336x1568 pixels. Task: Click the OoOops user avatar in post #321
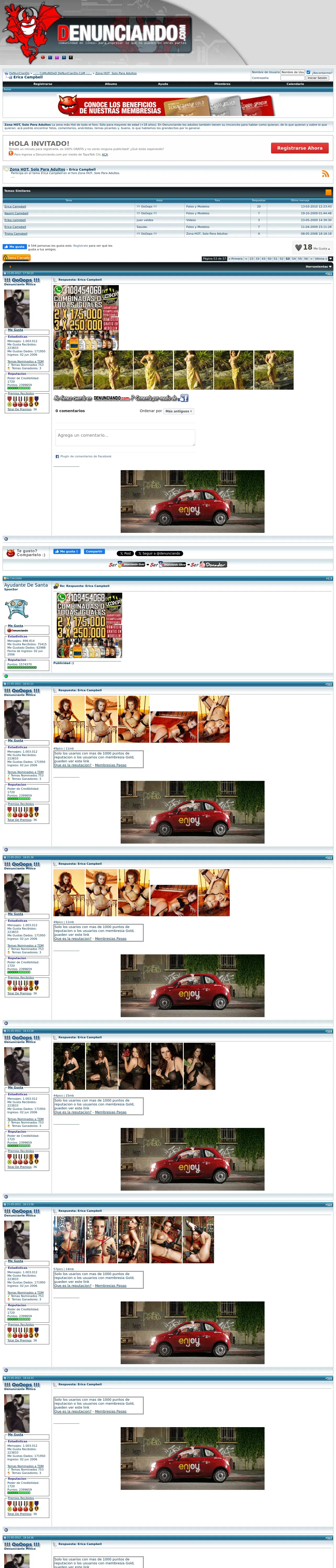click(x=17, y=309)
